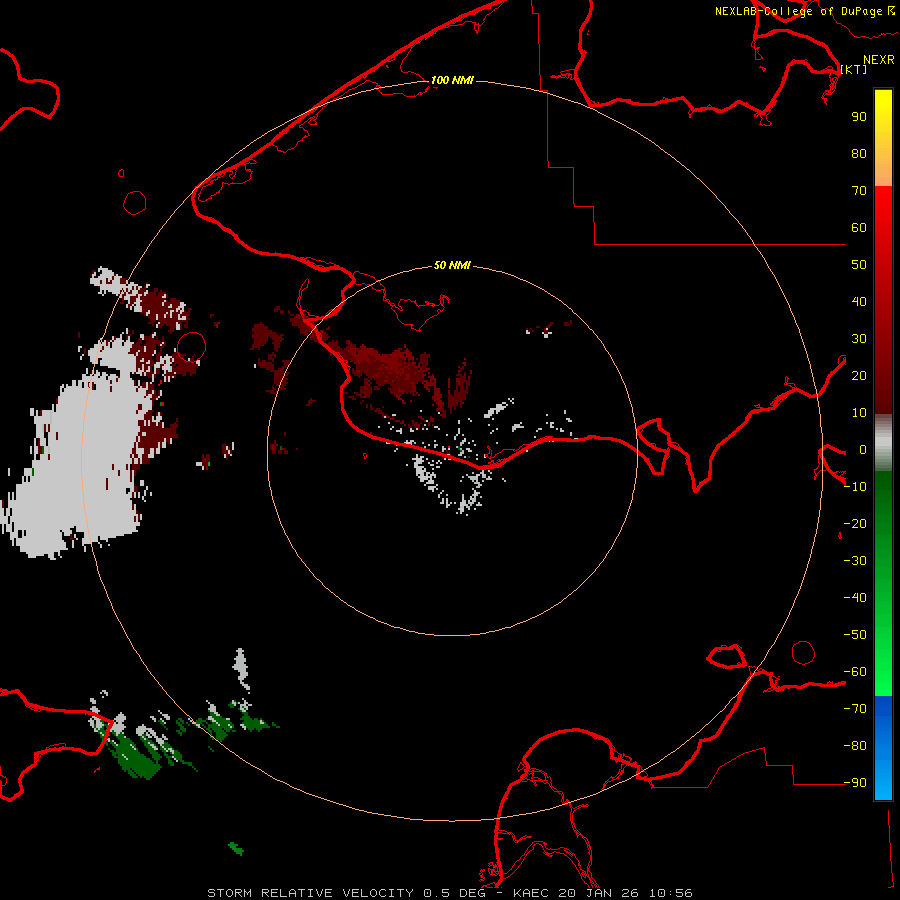Click the 70 value on the velocity scale
The width and height of the screenshot is (900, 900).
coord(859,191)
